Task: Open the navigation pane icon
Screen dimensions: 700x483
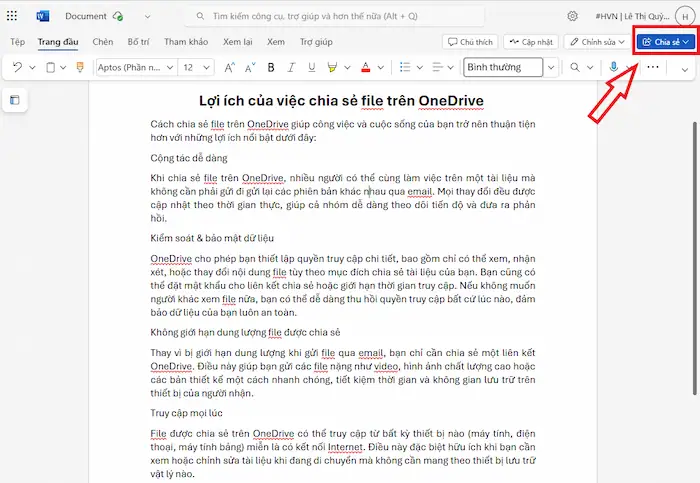Action: point(15,100)
